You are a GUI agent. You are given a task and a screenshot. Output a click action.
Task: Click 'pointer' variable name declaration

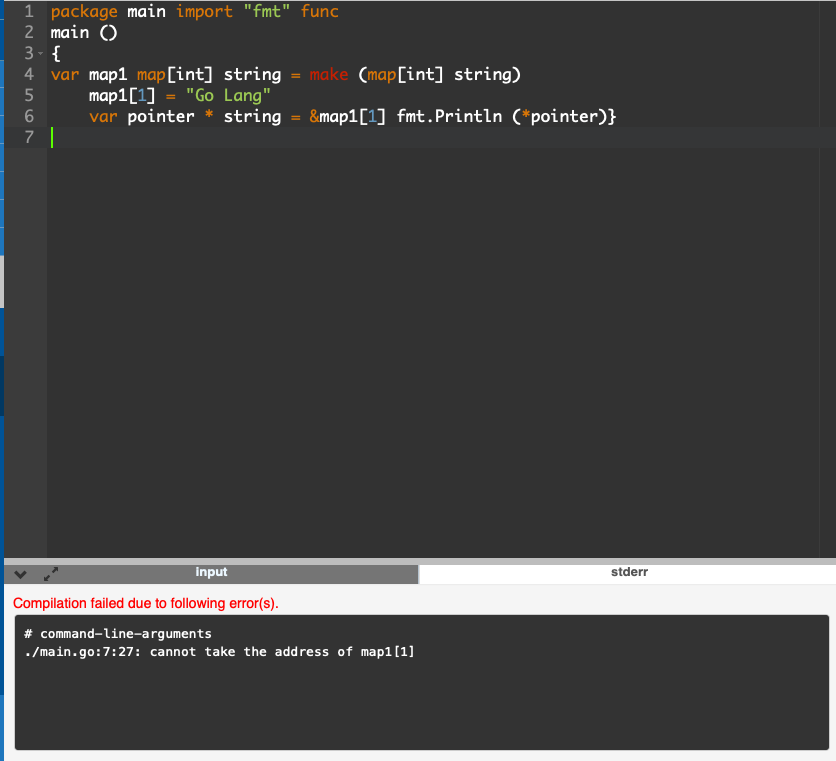coord(160,117)
